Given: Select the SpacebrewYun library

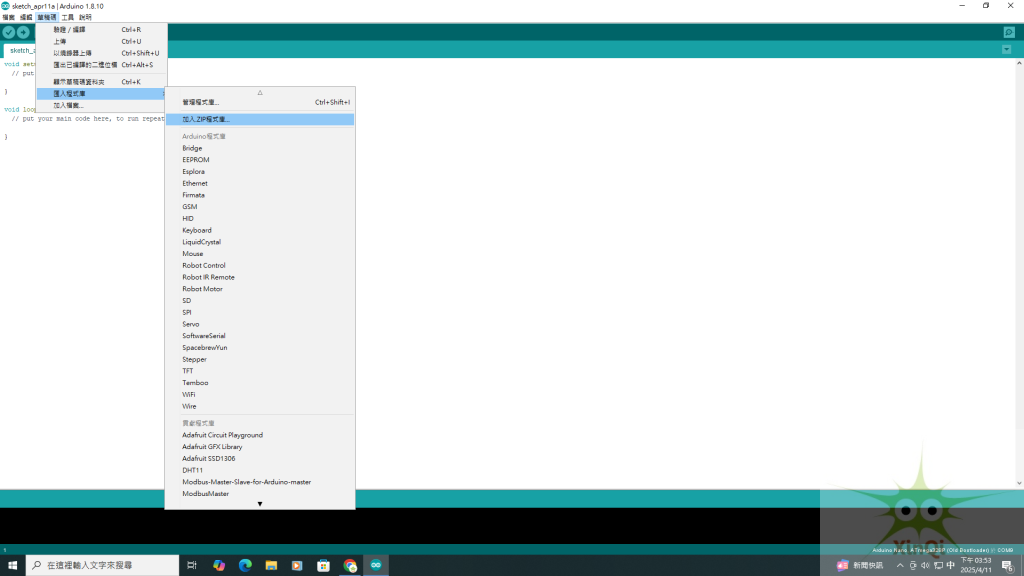Looking at the screenshot, I should coord(260,348).
